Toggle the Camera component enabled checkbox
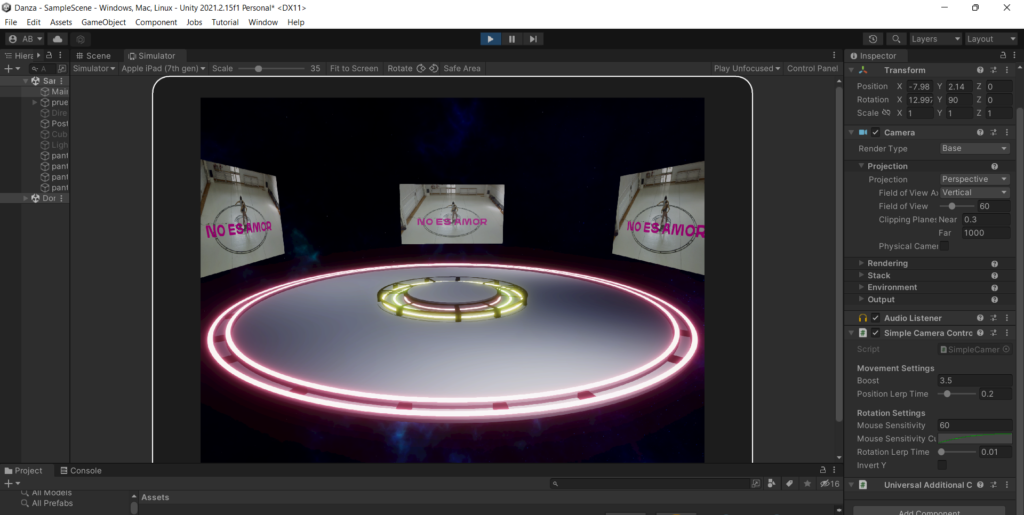The width and height of the screenshot is (1024, 515). pos(876,133)
